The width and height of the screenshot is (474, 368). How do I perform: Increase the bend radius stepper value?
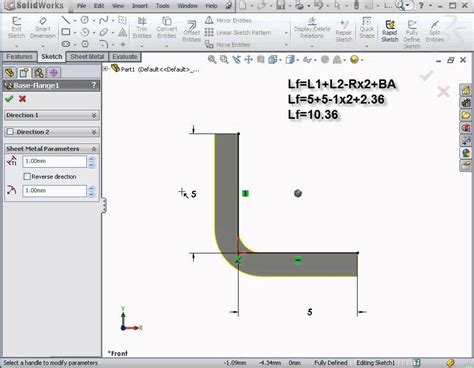[92, 188]
